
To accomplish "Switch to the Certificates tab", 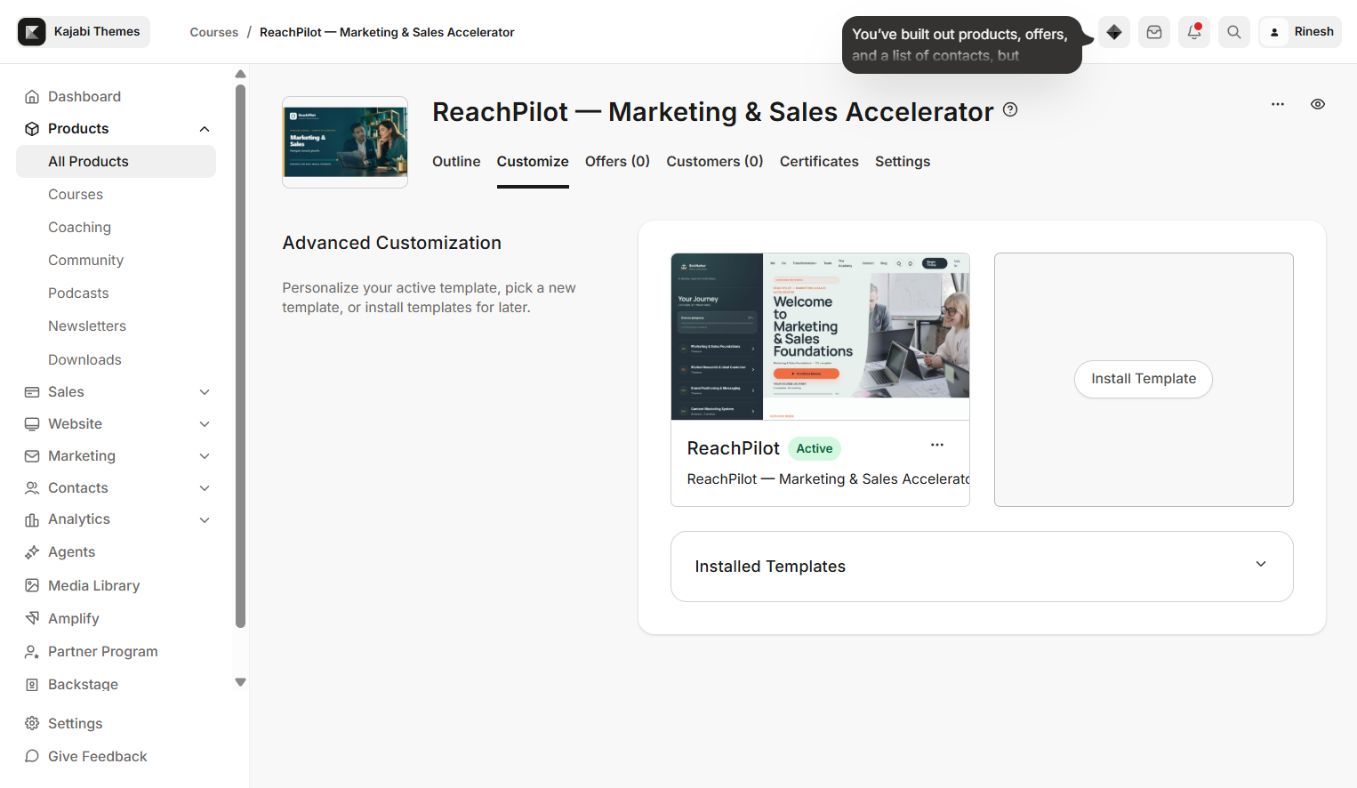I will pos(819,161).
